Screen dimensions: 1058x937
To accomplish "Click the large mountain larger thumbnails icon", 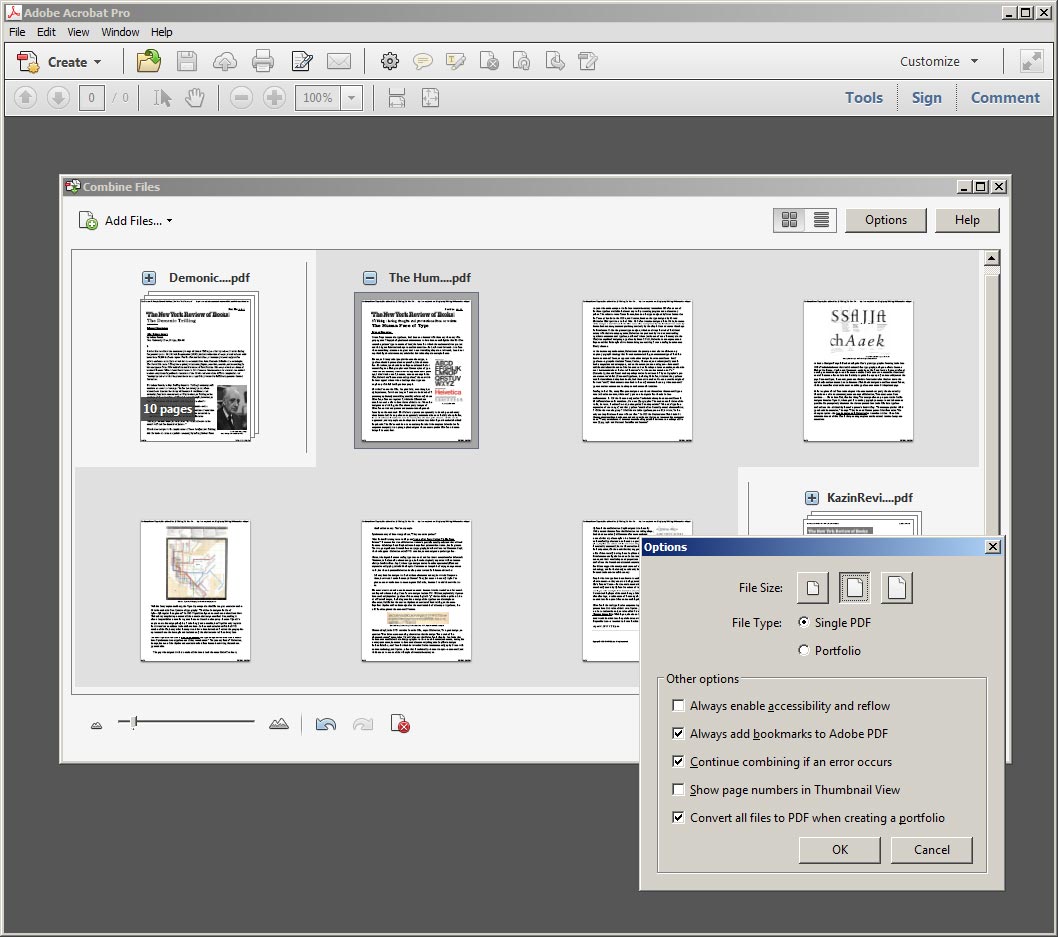I will [x=279, y=724].
